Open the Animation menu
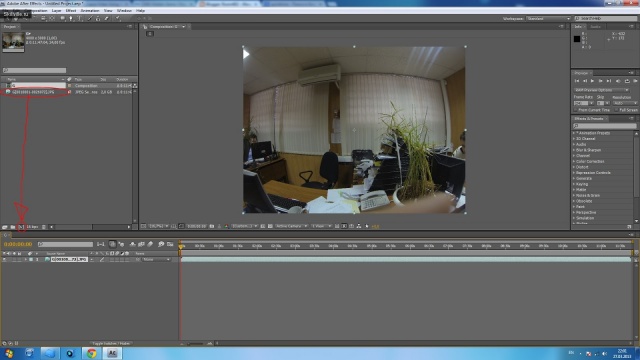Viewport: 640px width, 360px height. pyautogui.click(x=90, y=11)
